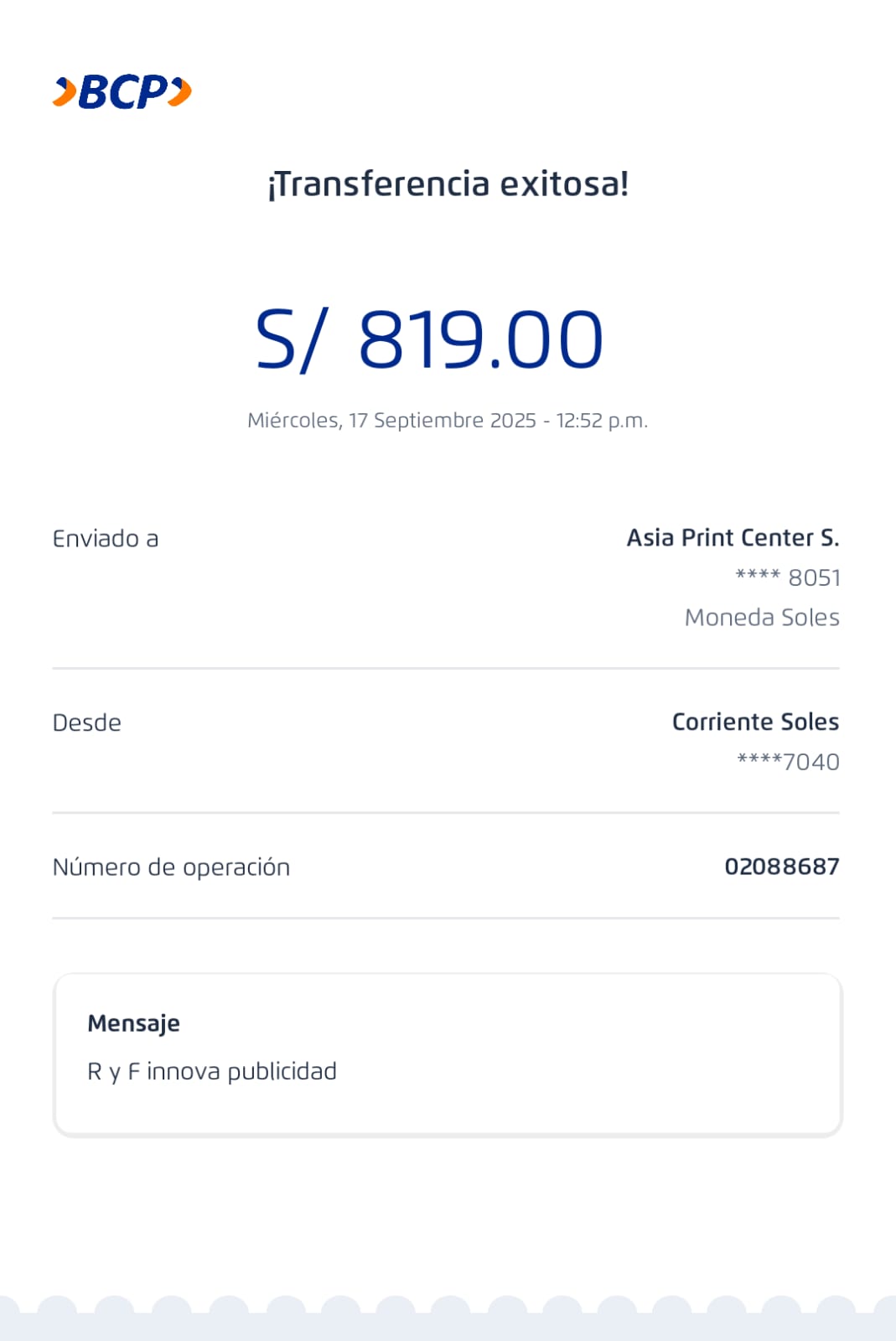This screenshot has height=1341, width=896.
Task: Click the 'Moneda Soles' text
Action: click(x=761, y=618)
